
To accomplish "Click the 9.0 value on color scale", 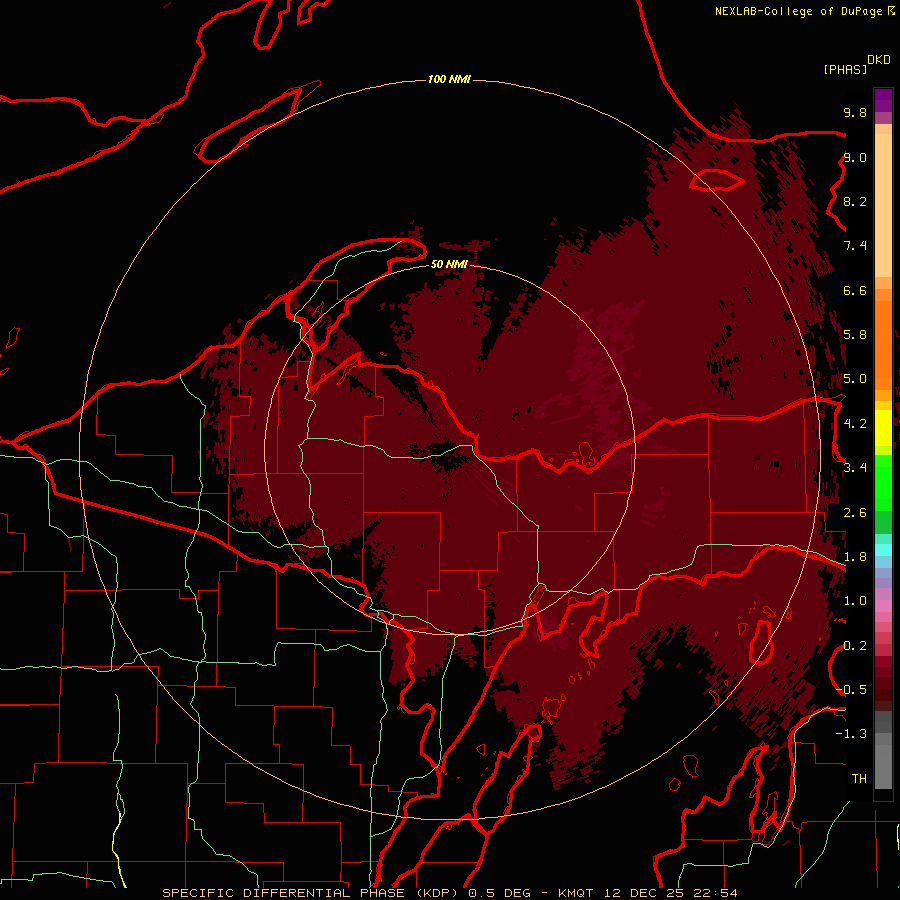I will click(855, 157).
